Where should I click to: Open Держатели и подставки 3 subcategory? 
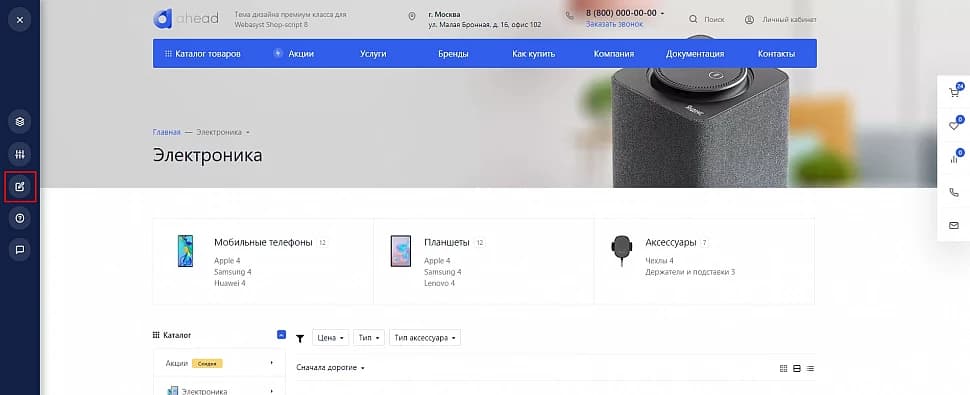tap(690, 272)
